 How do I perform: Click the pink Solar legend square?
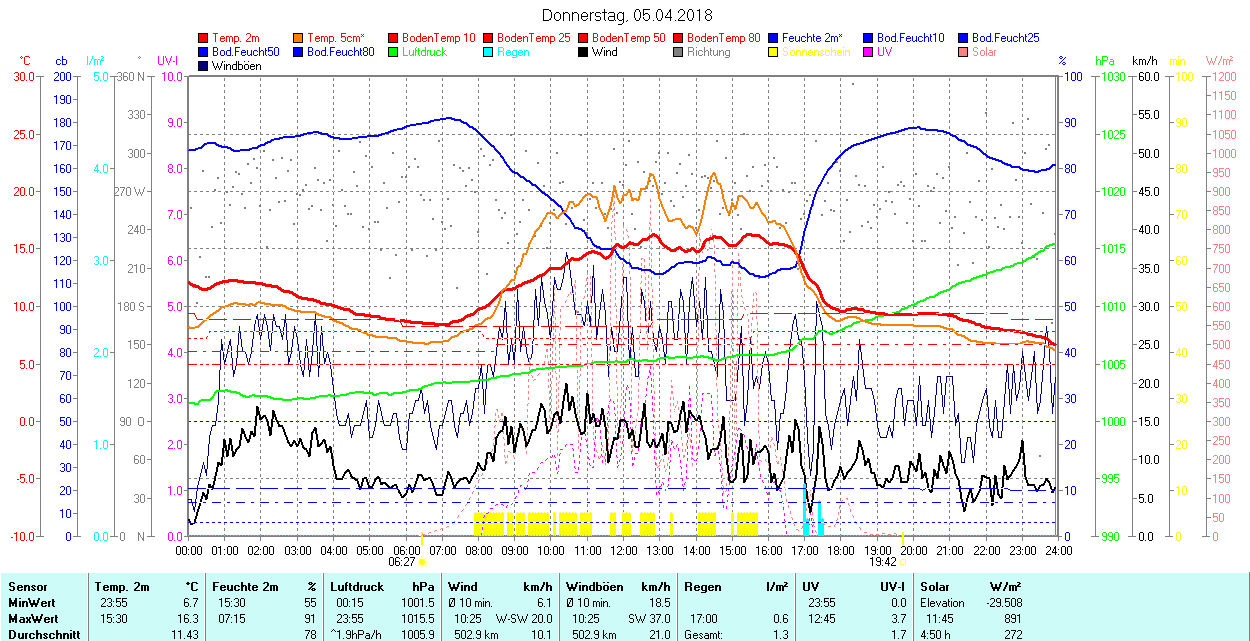click(964, 52)
